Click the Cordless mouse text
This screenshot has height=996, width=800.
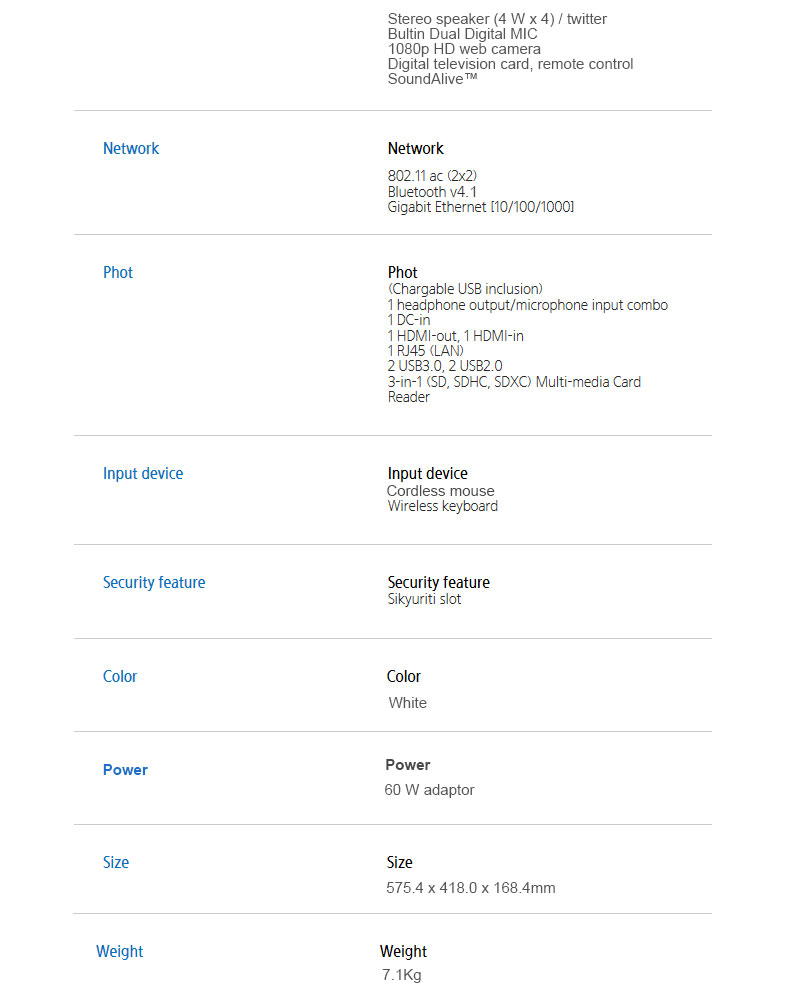coord(441,491)
